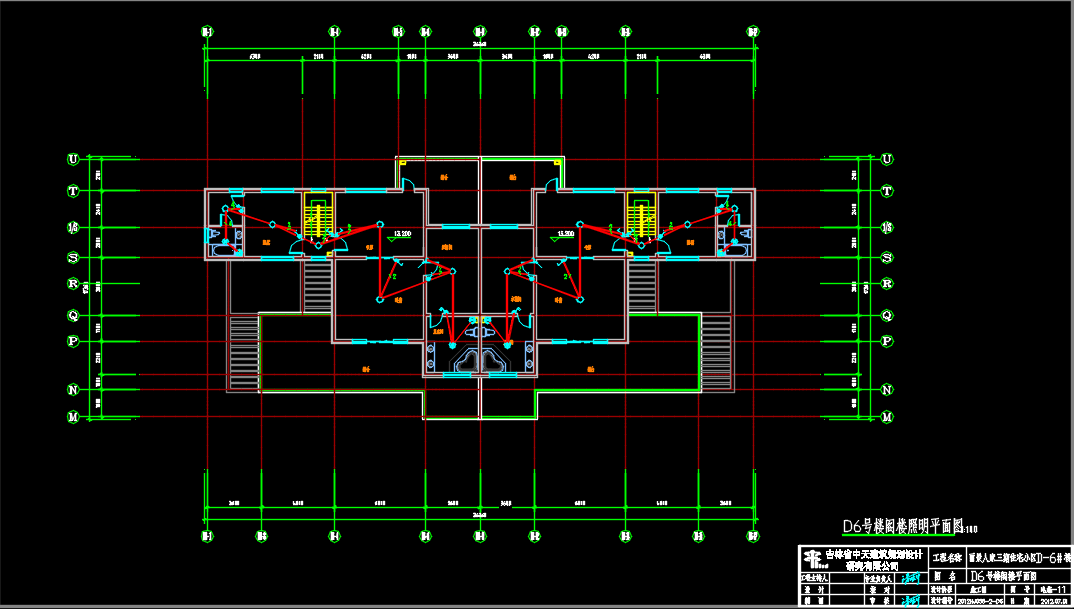Image resolution: width=1074 pixels, height=609 pixels.
Task: Click axis bubble Q on the right side
Action: coord(888,316)
